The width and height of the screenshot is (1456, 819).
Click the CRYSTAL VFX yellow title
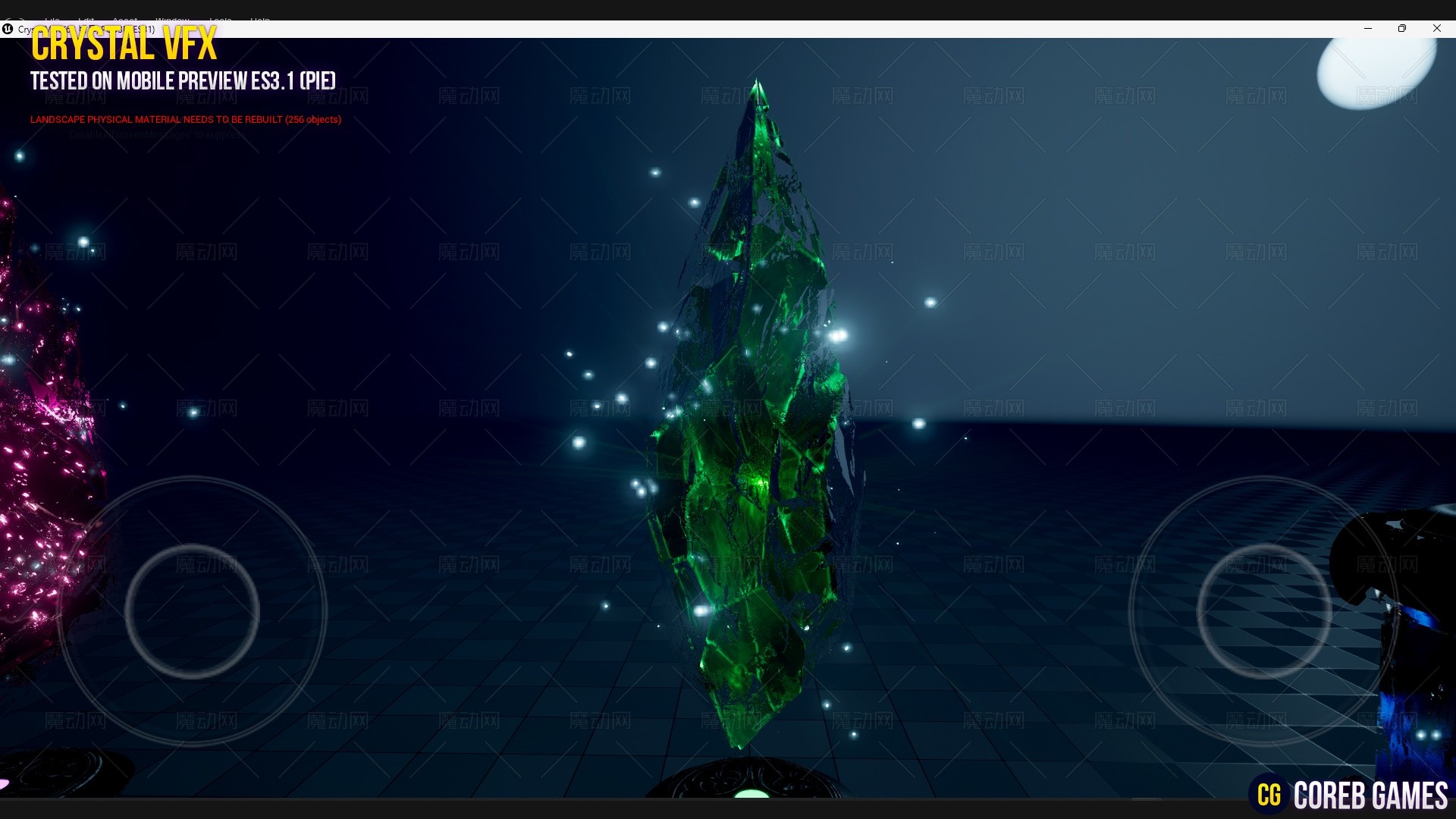[124, 44]
